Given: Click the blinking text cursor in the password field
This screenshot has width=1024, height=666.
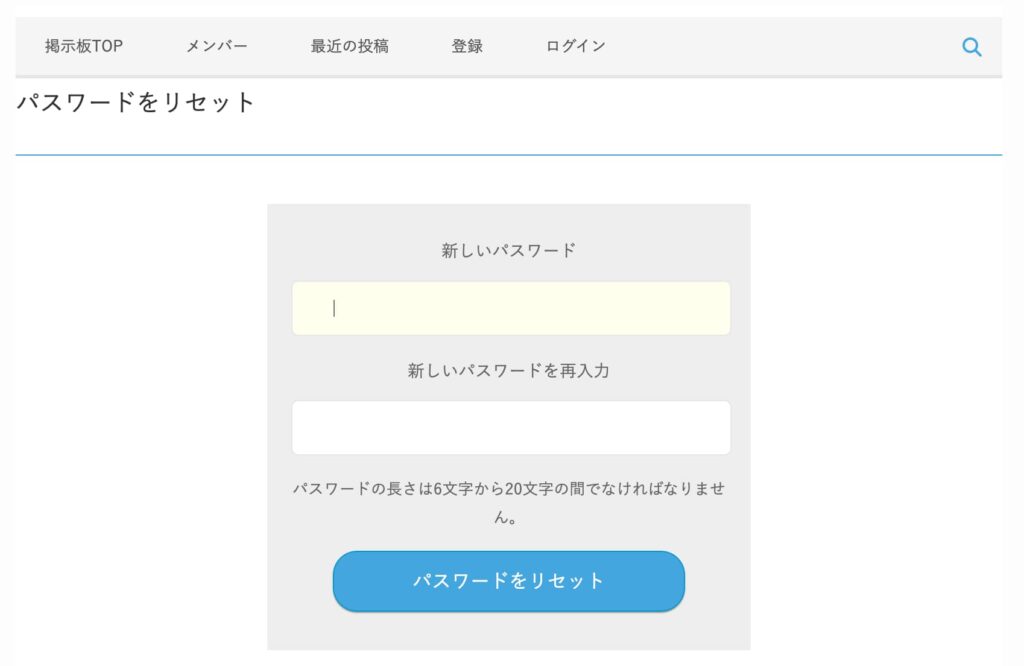Looking at the screenshot, I should coord(334,308).
